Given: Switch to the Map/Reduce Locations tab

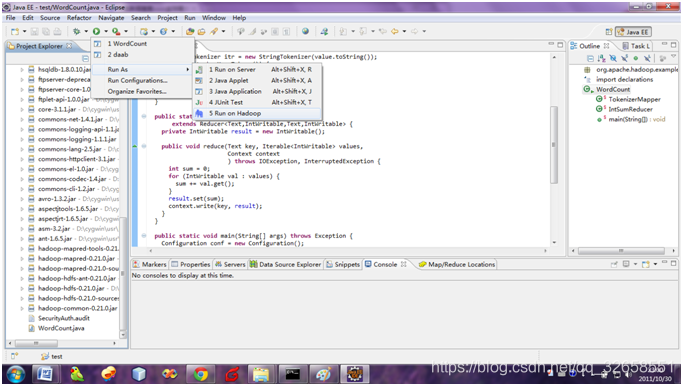Looking at the screenshot, I should [456, 264].
